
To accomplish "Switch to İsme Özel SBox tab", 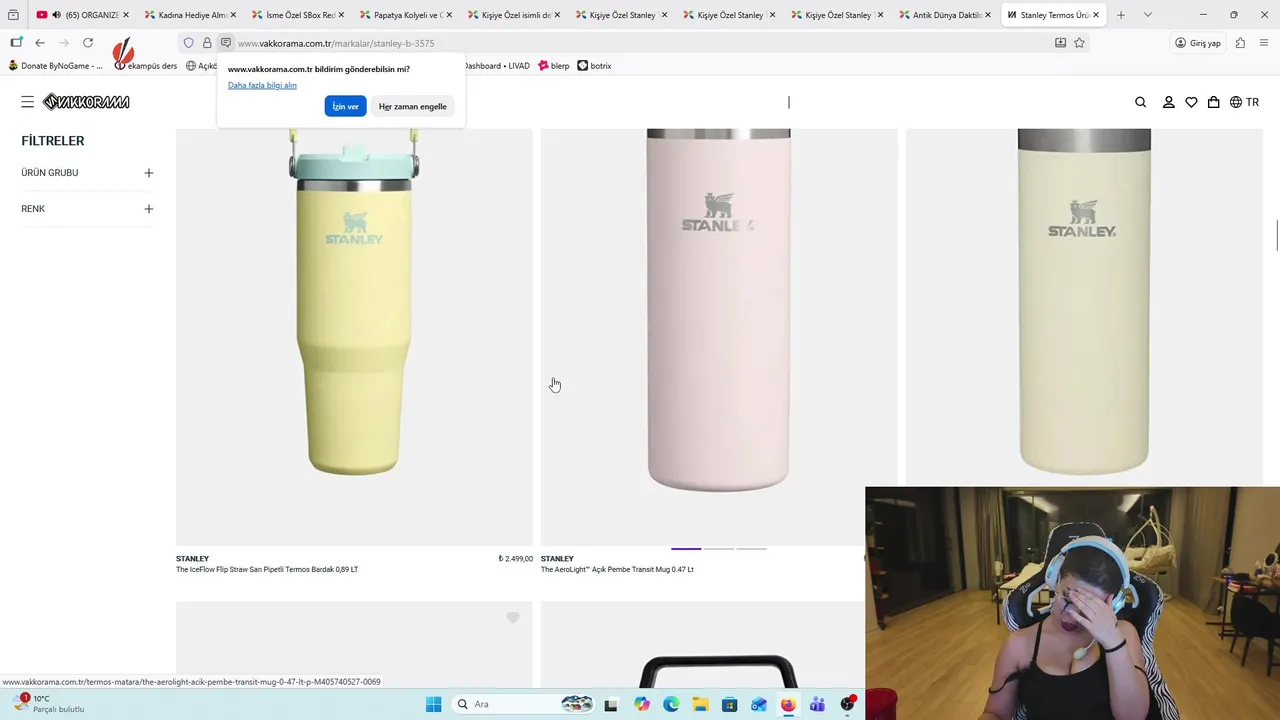I will [298, 15].
